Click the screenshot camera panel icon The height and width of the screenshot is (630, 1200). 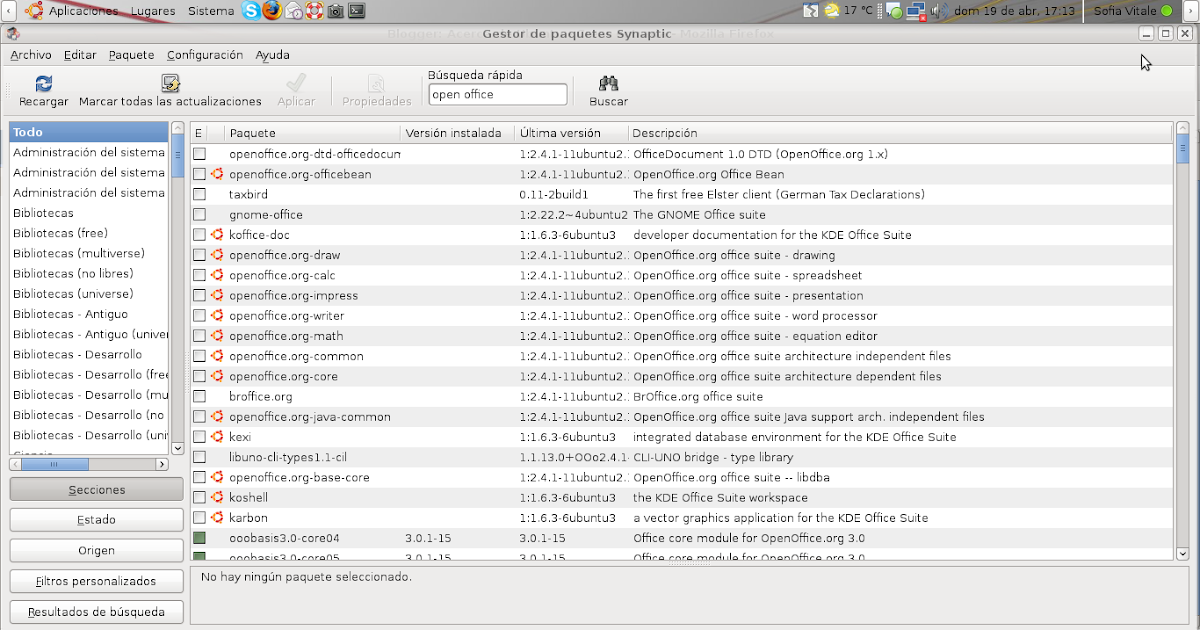click(335, 11)
